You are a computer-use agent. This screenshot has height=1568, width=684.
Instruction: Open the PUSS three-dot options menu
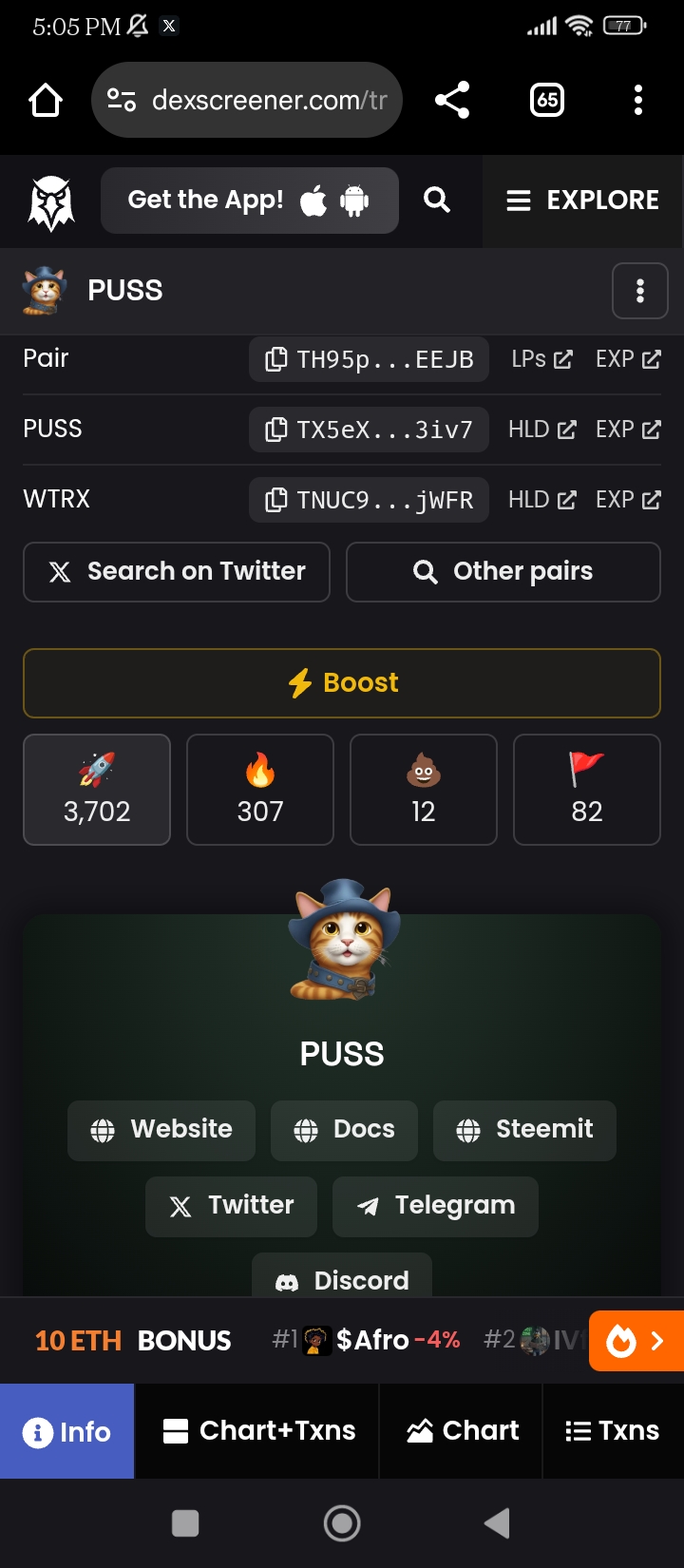coord(640,291)
